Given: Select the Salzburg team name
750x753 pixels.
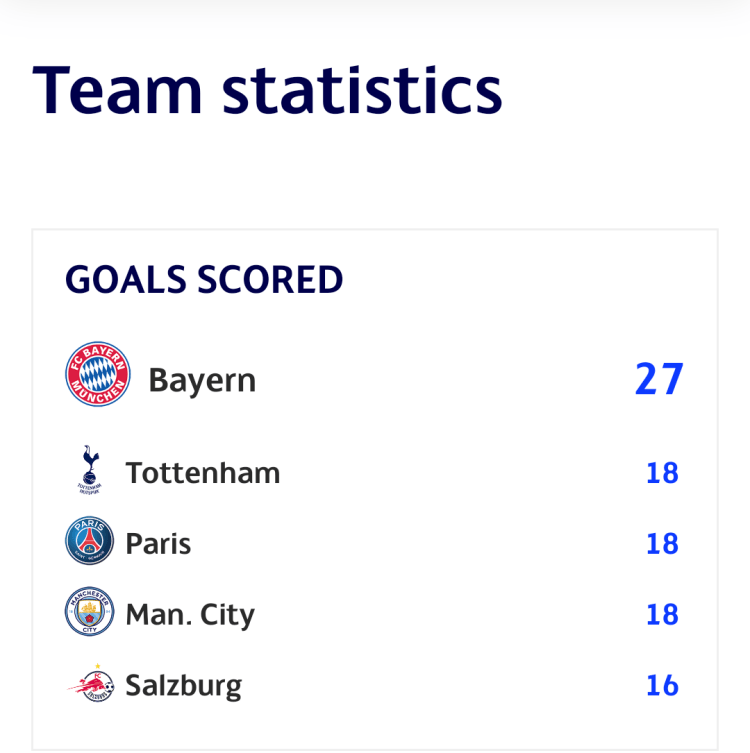Looking at the screenshot, I should tap(184, 685).
